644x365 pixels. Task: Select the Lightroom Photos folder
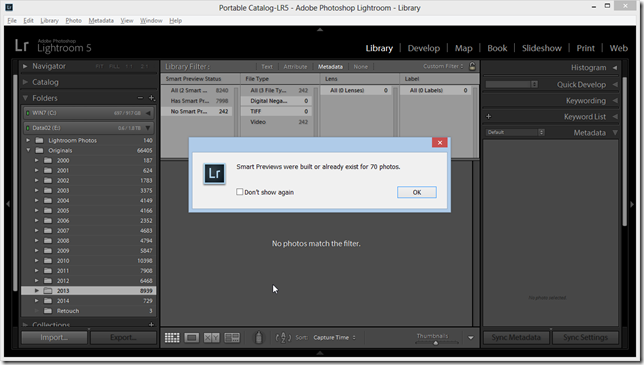tap(89, 140)
